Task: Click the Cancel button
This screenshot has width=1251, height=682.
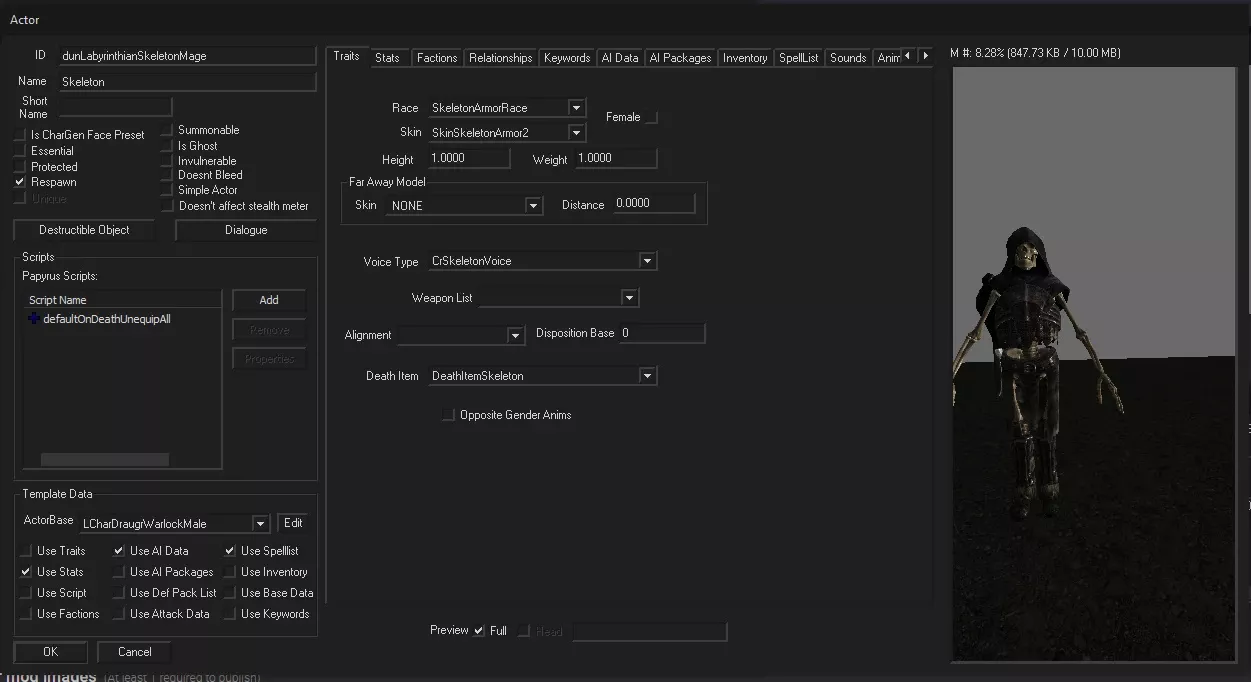Action: [135, 652]
